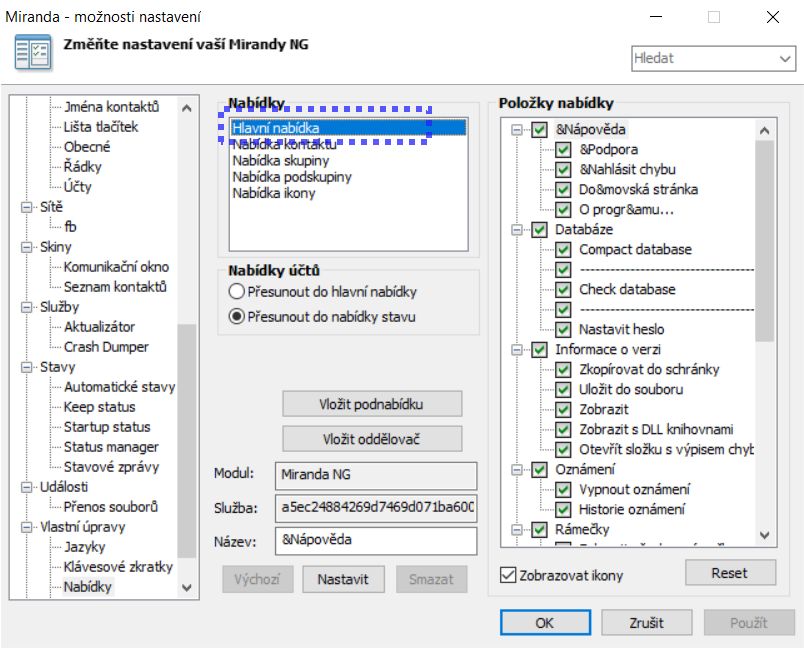Open the Komunikační okno skin settings
The image size is (804, 648).
coord(116,267)
